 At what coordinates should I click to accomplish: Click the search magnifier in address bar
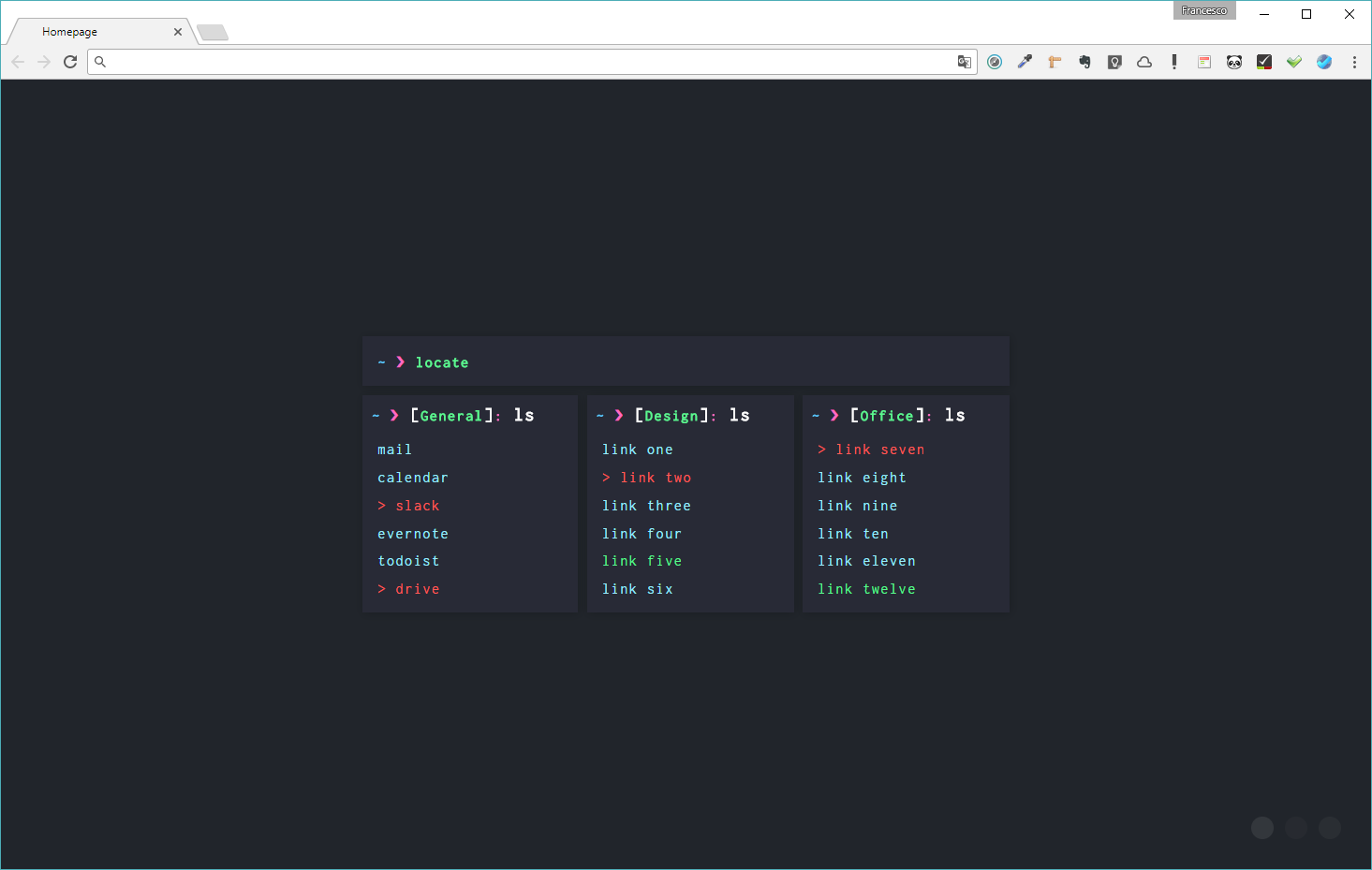[100, 62]
